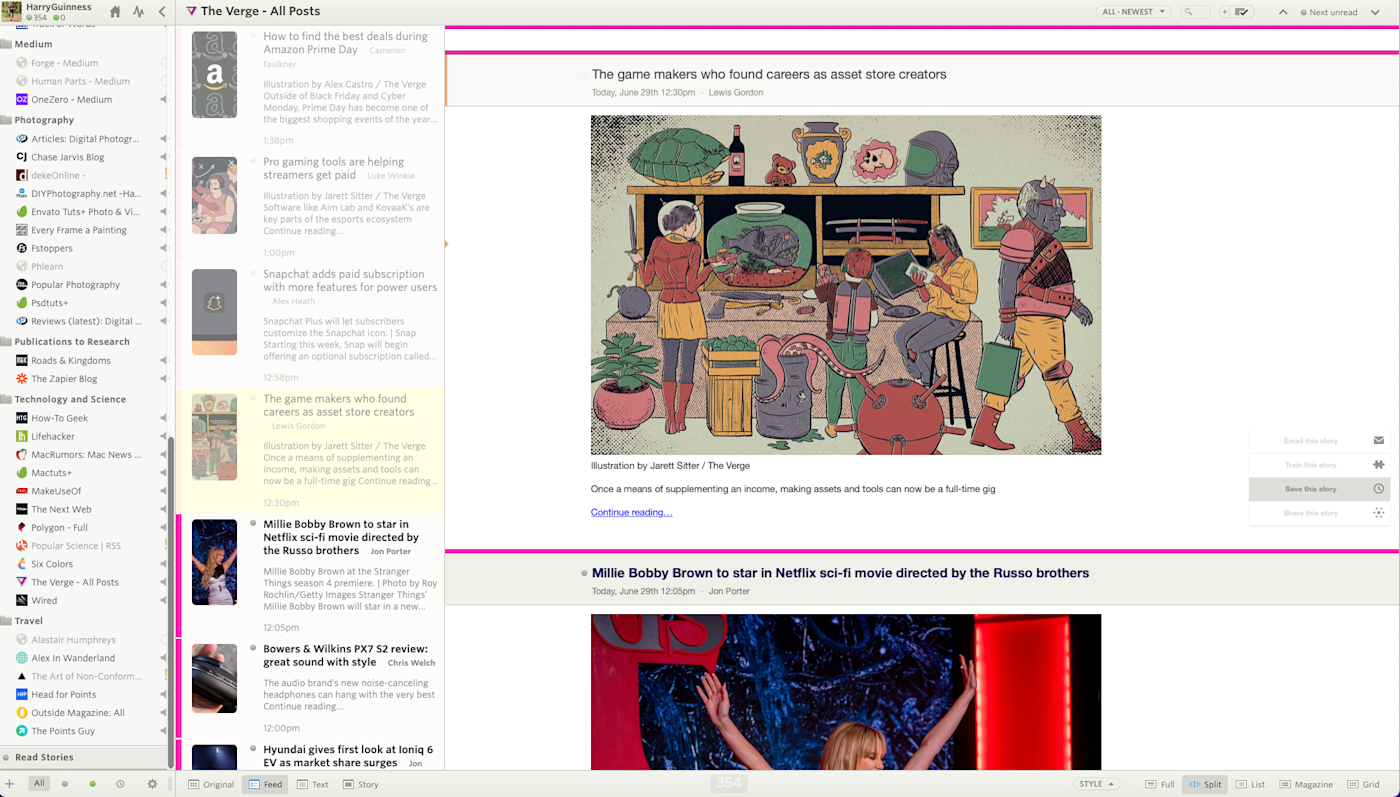Select The Zapier Blog feed

pos(85,379)
